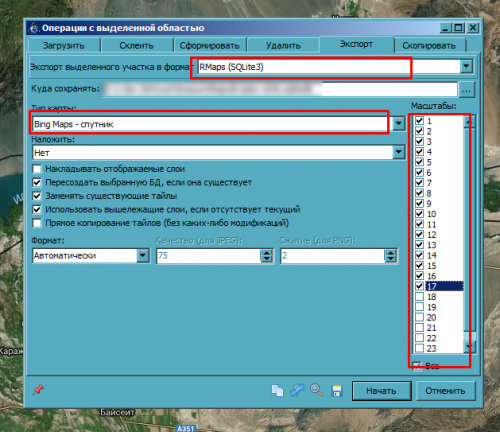Click the magnifier fit-to-selection icon

pyautogui.click(x=316, y=390)
